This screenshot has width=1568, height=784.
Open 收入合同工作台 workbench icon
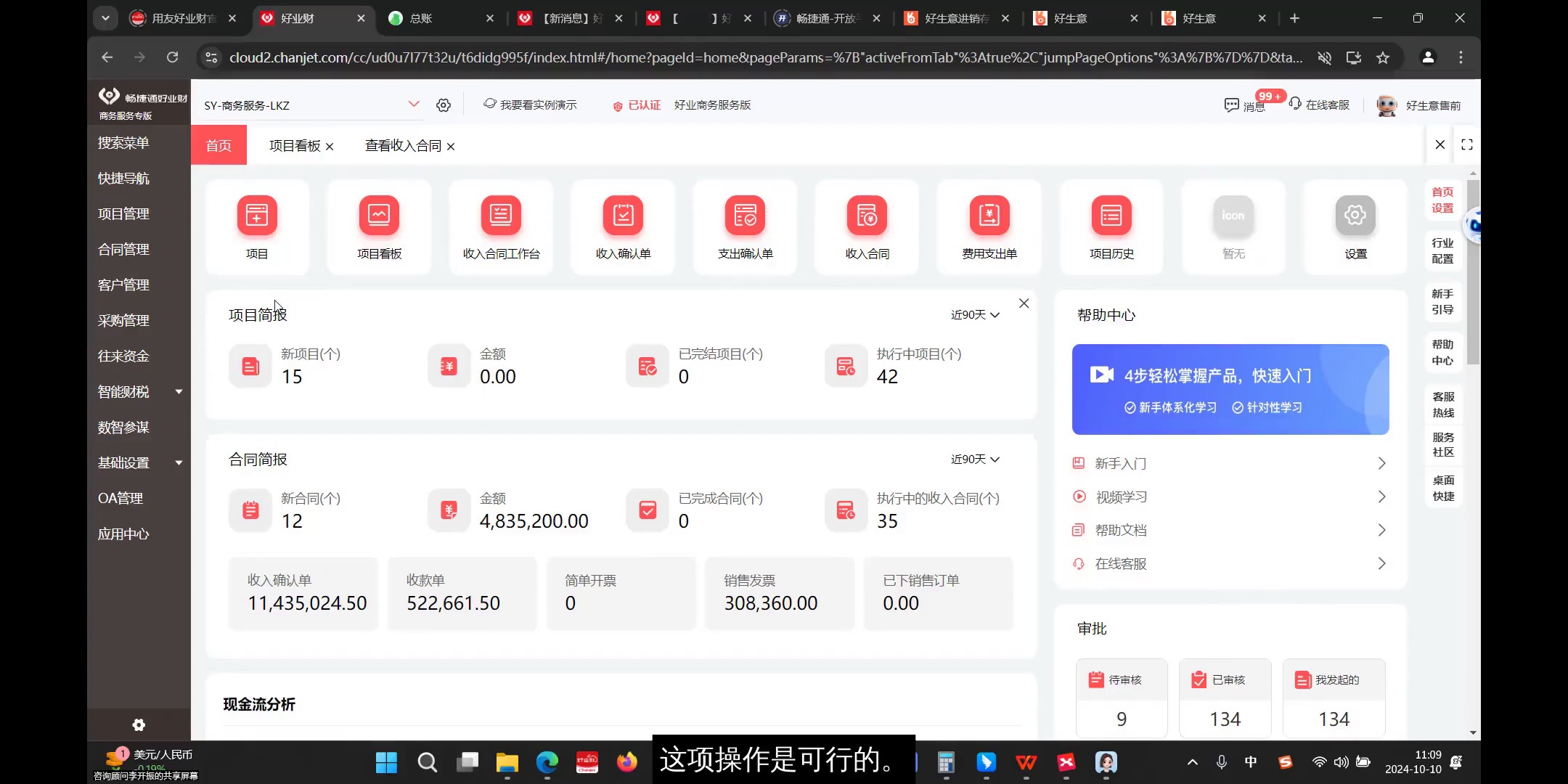[x=499, y=215]
